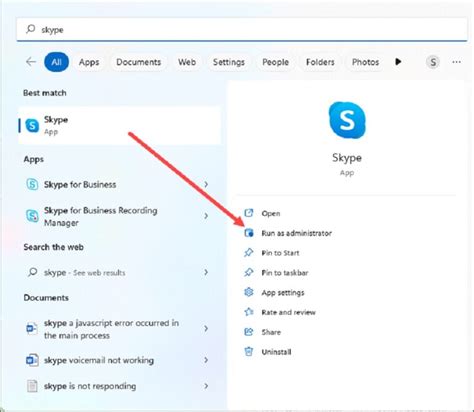Expand the skype web results chevron

(206, 272)
